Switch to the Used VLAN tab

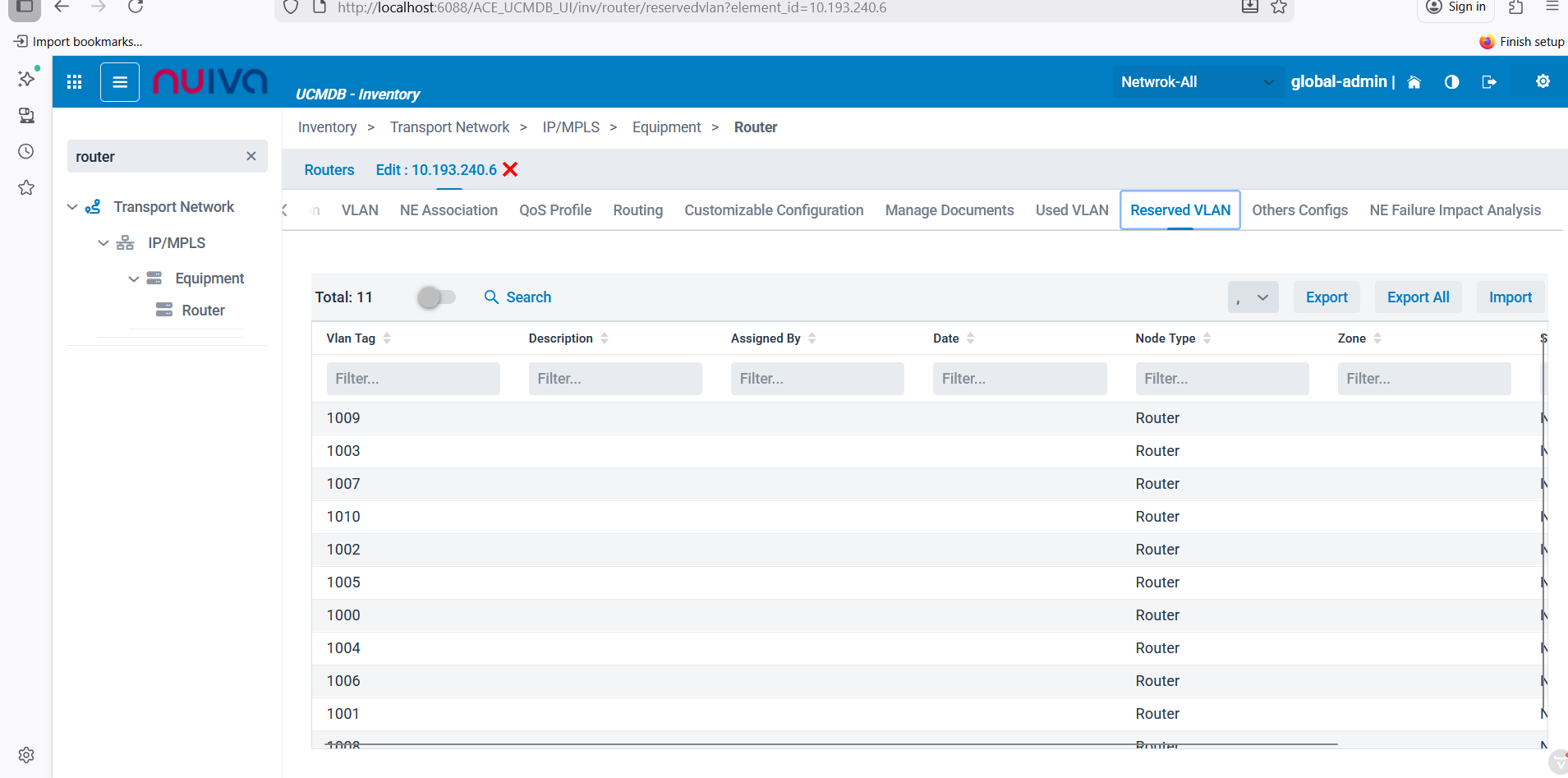[x=1071, y=210]
